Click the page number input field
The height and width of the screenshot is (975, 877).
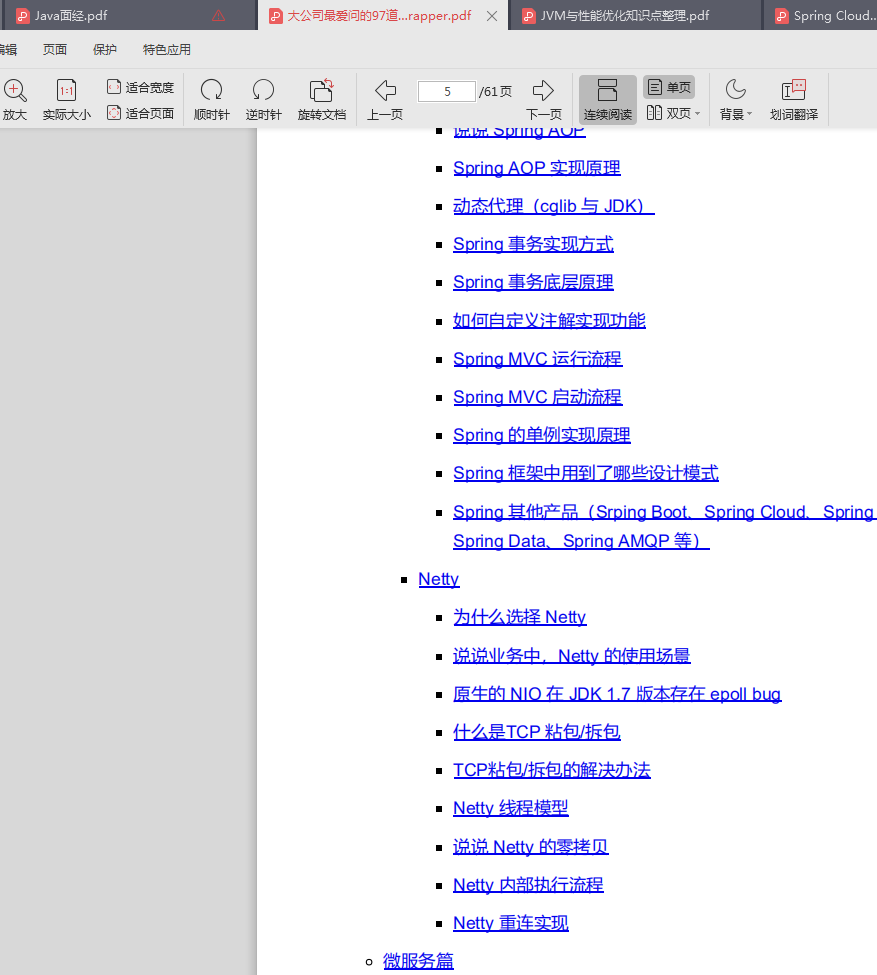tap(447, 91)
